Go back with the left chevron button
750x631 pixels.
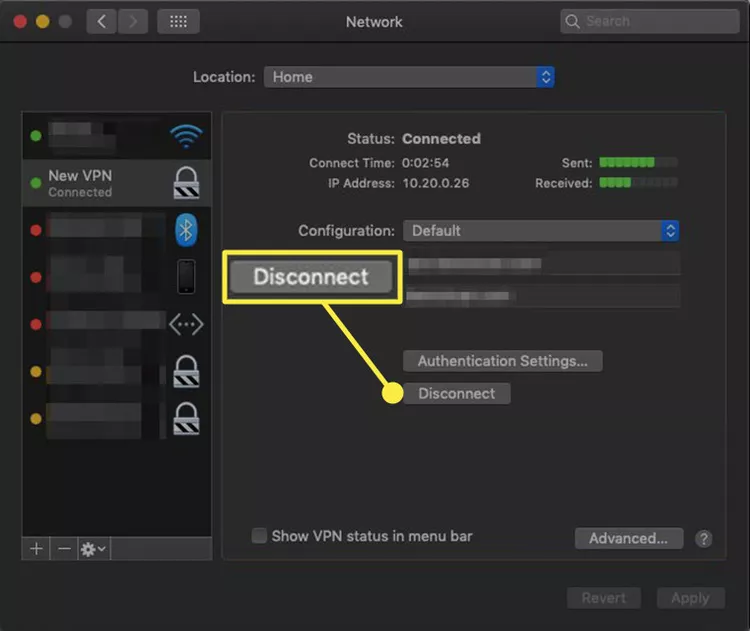coord(101,22)
